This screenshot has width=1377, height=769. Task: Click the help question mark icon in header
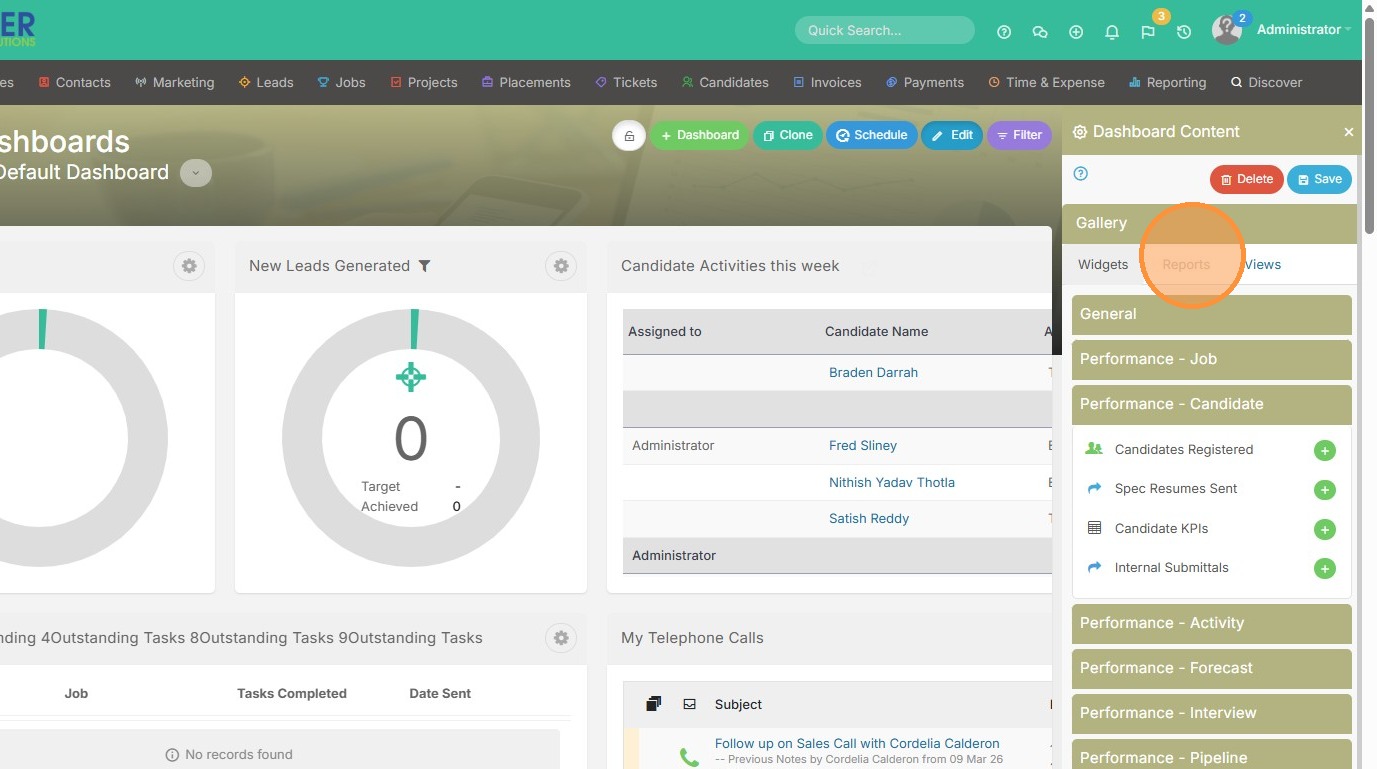click(1004, 32)
